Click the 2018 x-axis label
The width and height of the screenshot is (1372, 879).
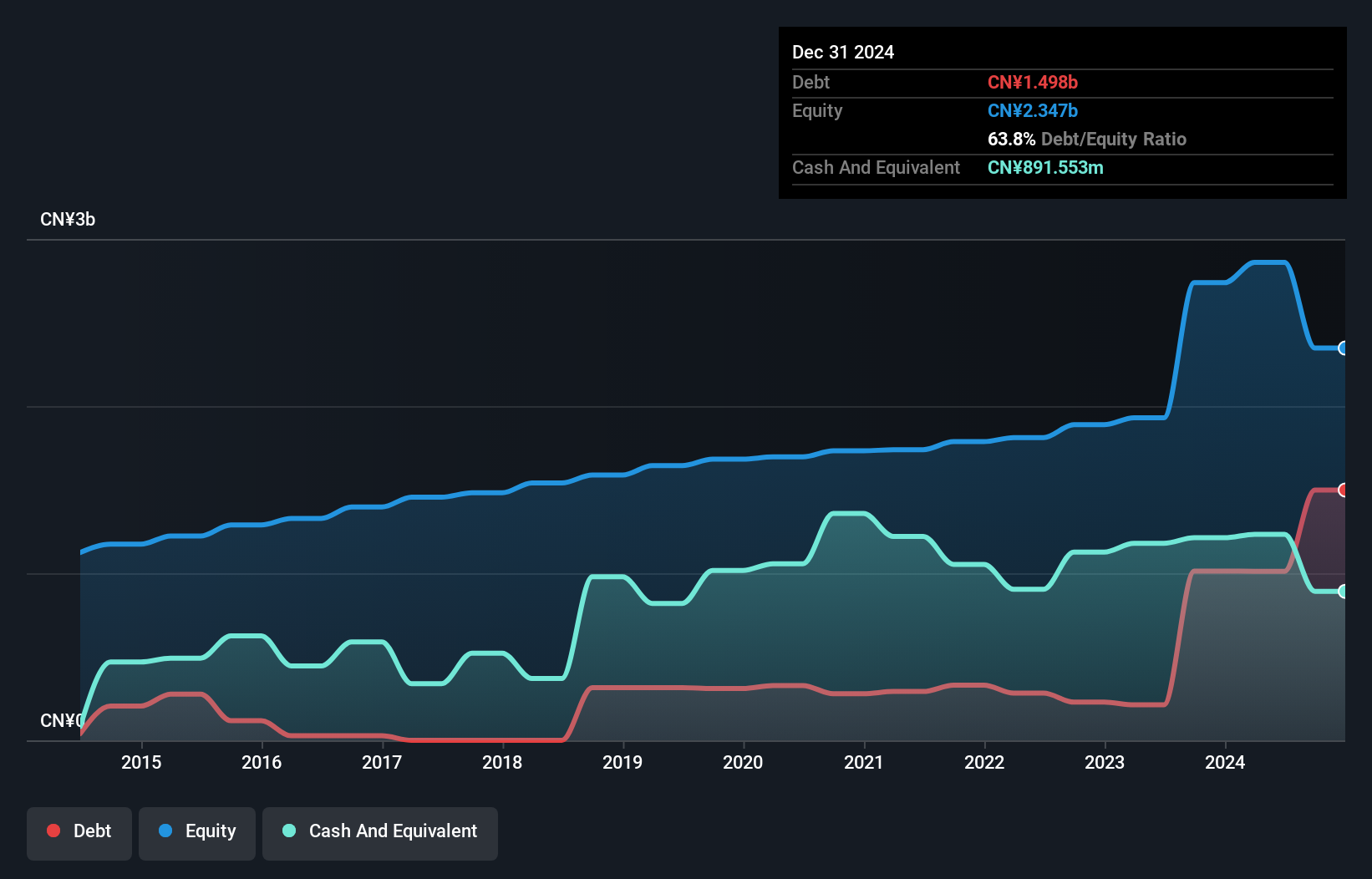pos(502,762)
